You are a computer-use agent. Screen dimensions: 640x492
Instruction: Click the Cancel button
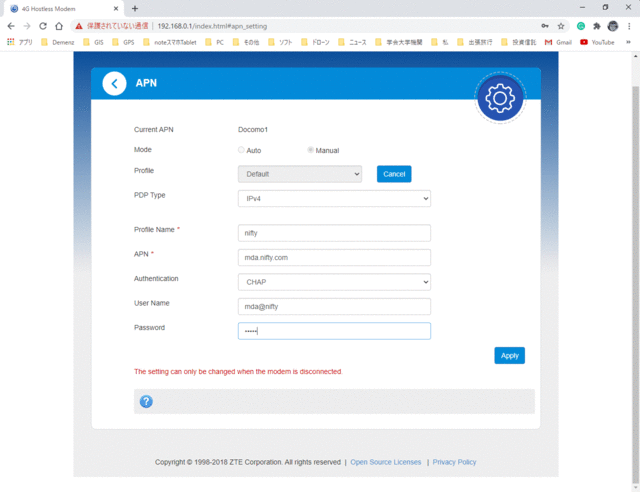coord(394,174)
